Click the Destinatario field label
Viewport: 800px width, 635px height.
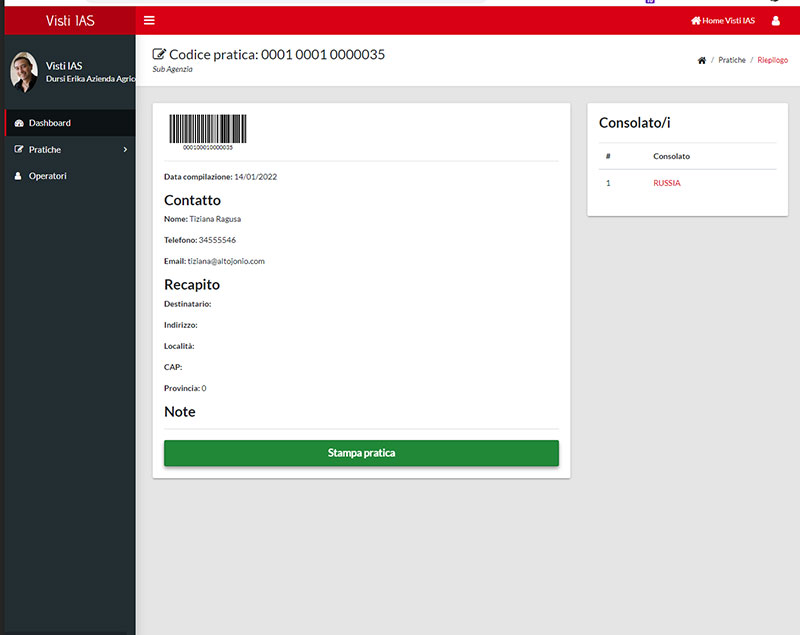[x=188, y=304]
